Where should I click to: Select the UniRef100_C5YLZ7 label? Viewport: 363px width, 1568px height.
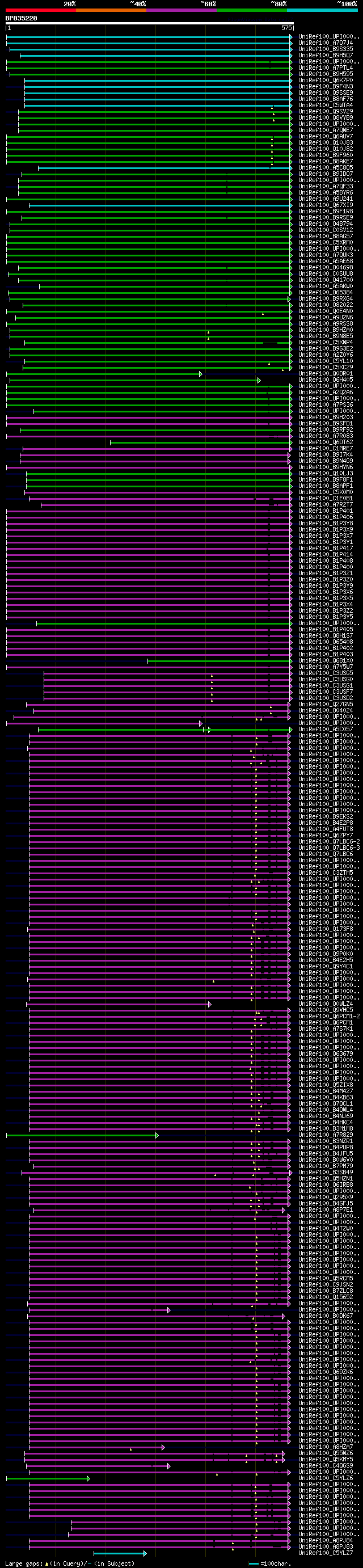click(x=325, y=1553)
